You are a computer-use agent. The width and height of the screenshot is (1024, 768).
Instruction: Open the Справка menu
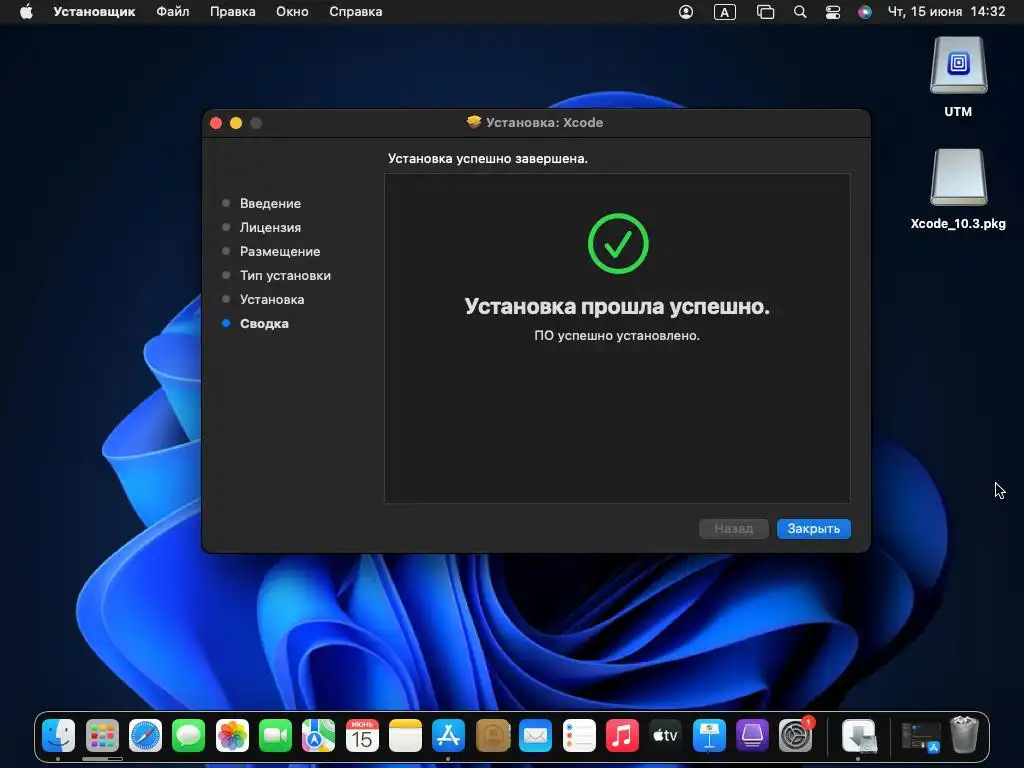point(355,12)
